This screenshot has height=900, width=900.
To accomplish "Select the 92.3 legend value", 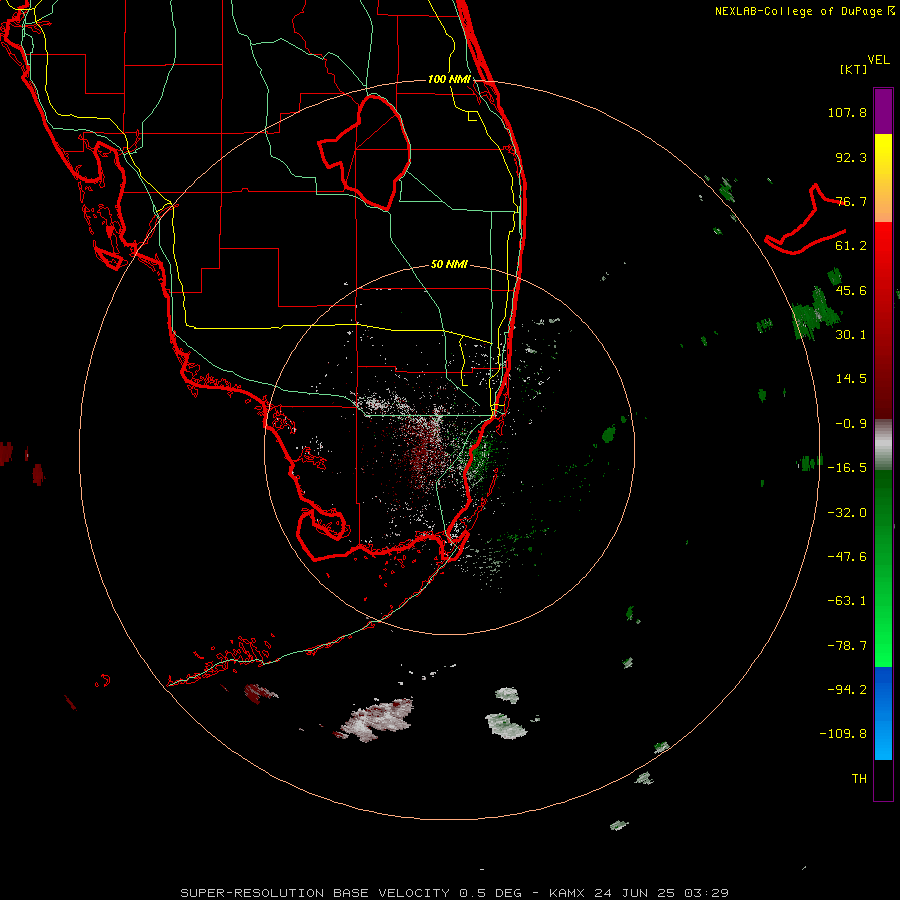I will click(851, 157).
